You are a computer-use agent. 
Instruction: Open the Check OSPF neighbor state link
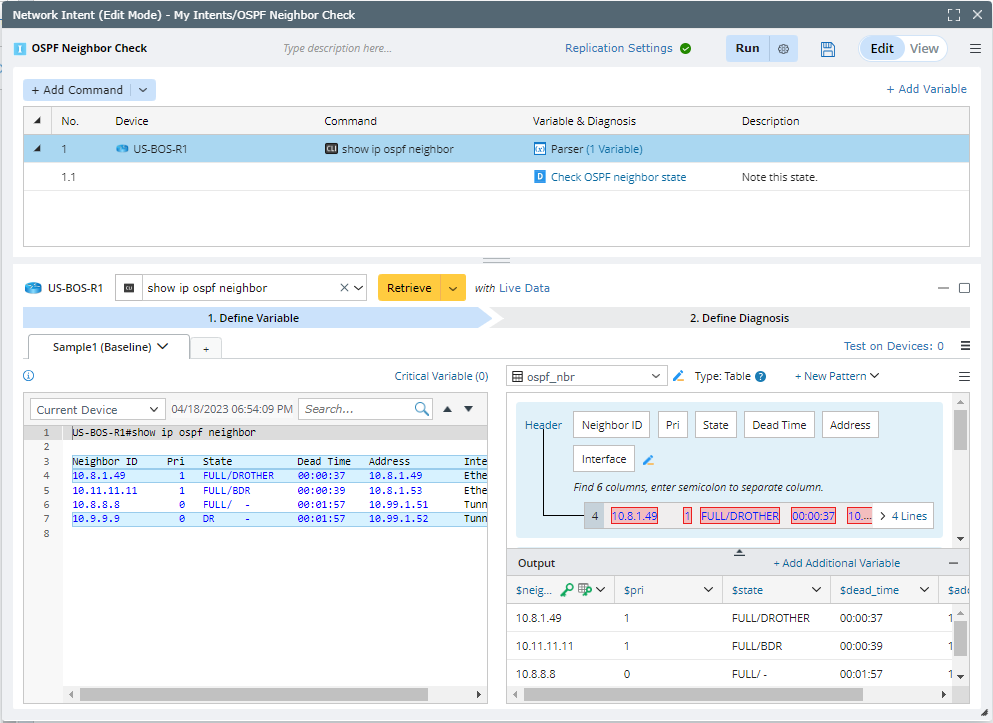point(618,177)
